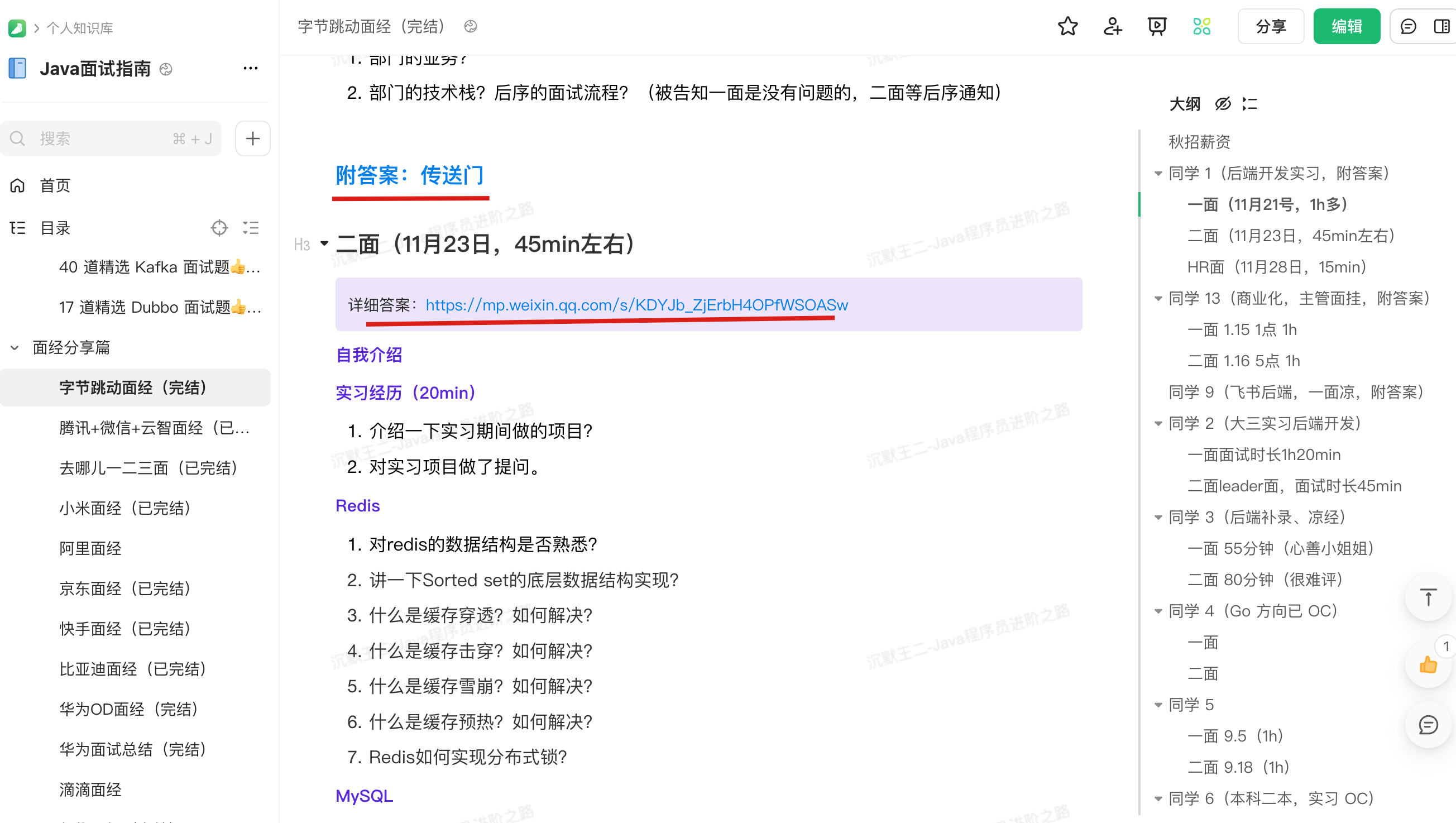Screen dimensions: 1456x823
Task: Collapse all items in the 目录 list
Action: pyautogui.click(x=251, y=228)
